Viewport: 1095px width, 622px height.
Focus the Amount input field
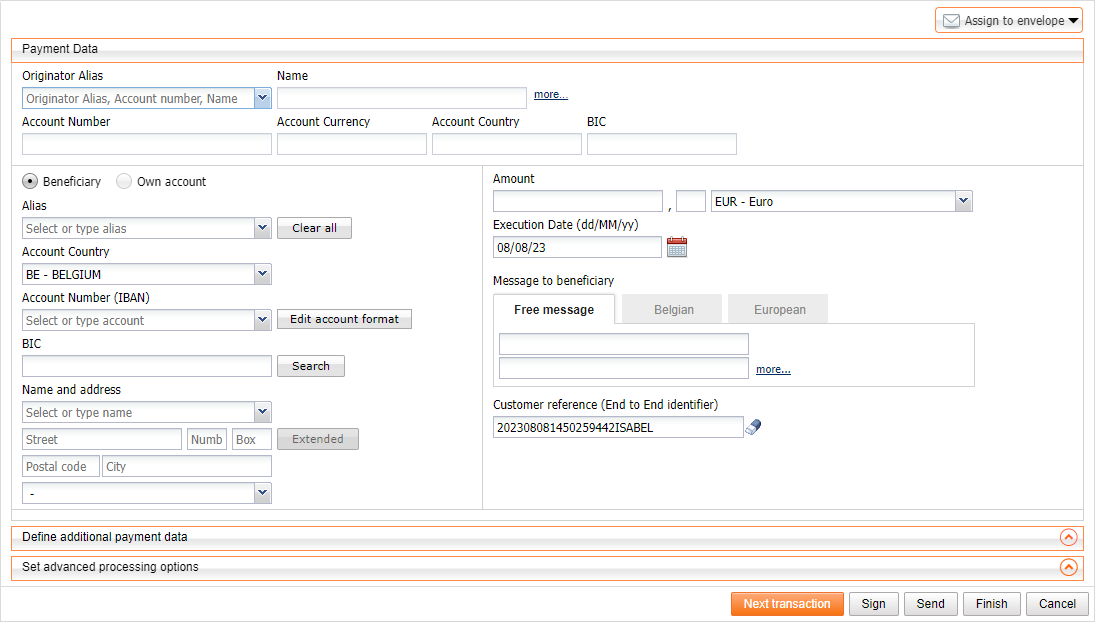pyautogui.click(x=577, y=202)
